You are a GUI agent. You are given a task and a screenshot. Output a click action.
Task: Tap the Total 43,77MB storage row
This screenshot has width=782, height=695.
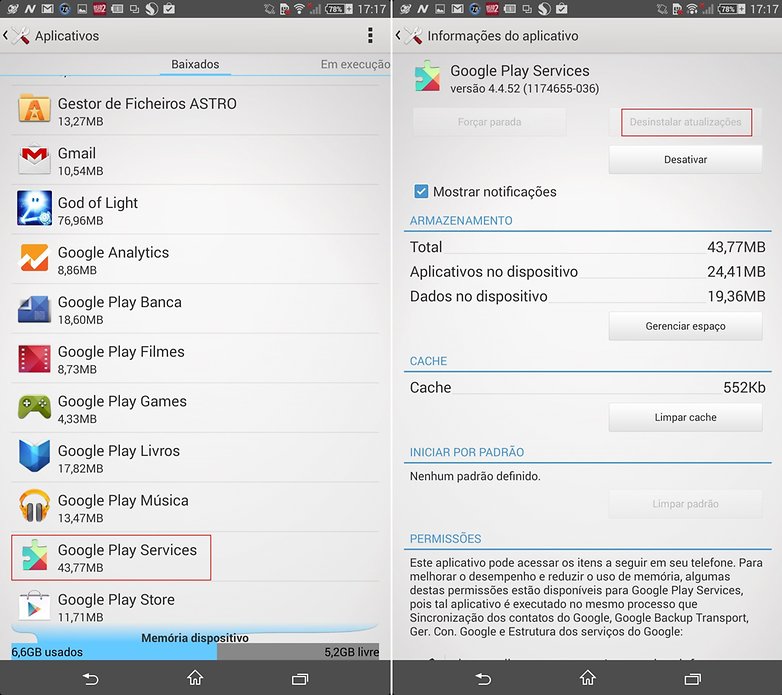pos(587,247)
